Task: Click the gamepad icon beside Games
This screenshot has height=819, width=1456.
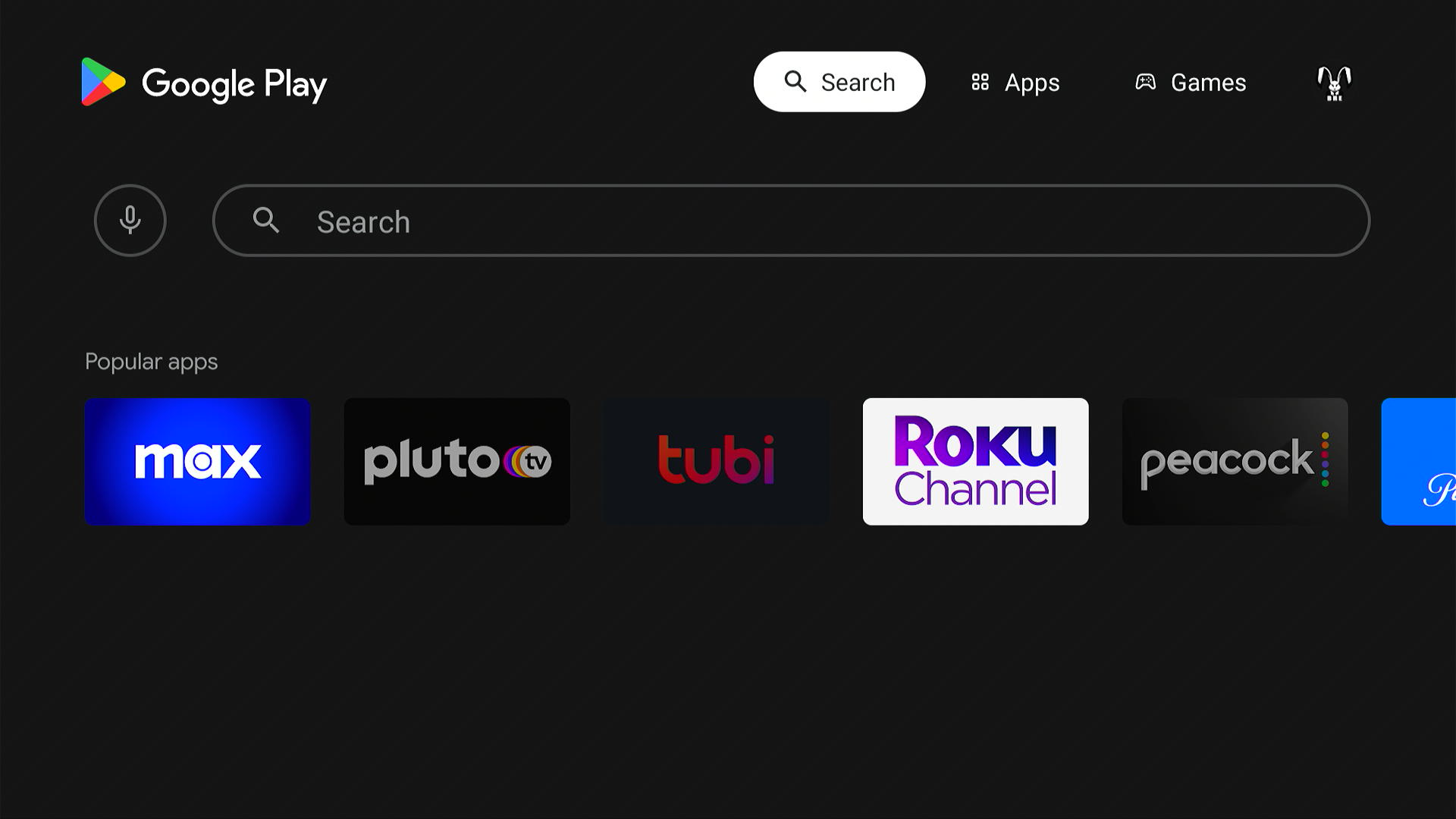Action: [1145, 82]
